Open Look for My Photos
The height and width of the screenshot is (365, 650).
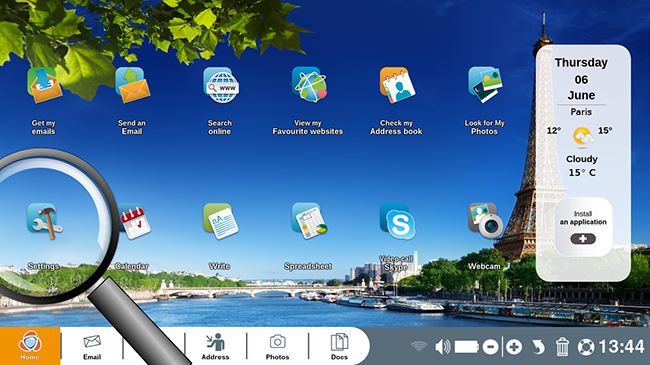[x=485, y=85]
